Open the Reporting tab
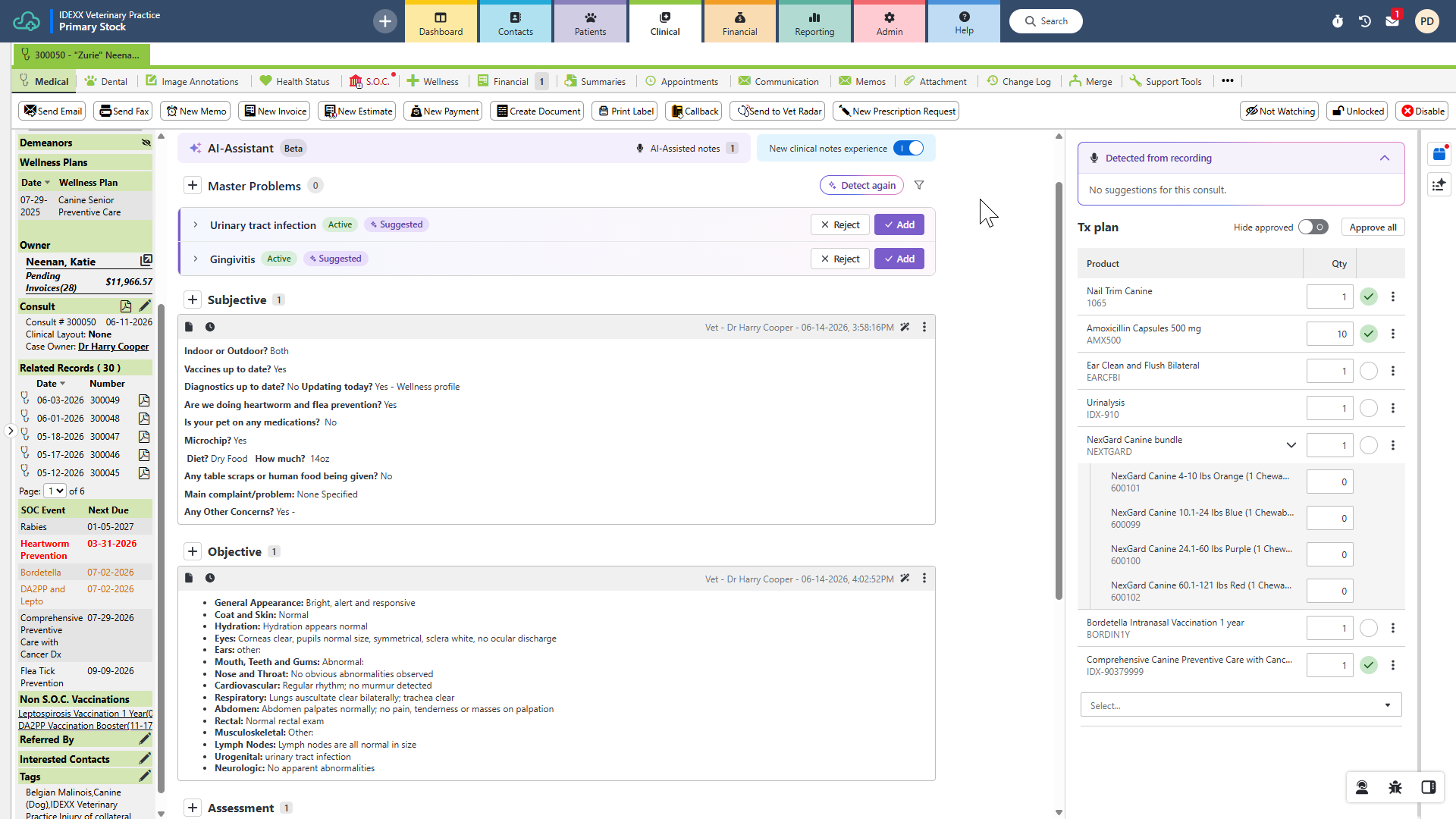Image resolution: width=1456 pixels, height=819 pixels. point(814,21)
